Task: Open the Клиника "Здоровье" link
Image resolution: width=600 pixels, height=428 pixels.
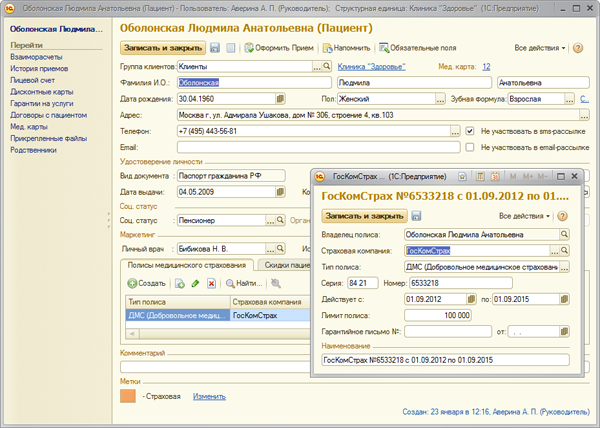Action: tap(371, 67)
